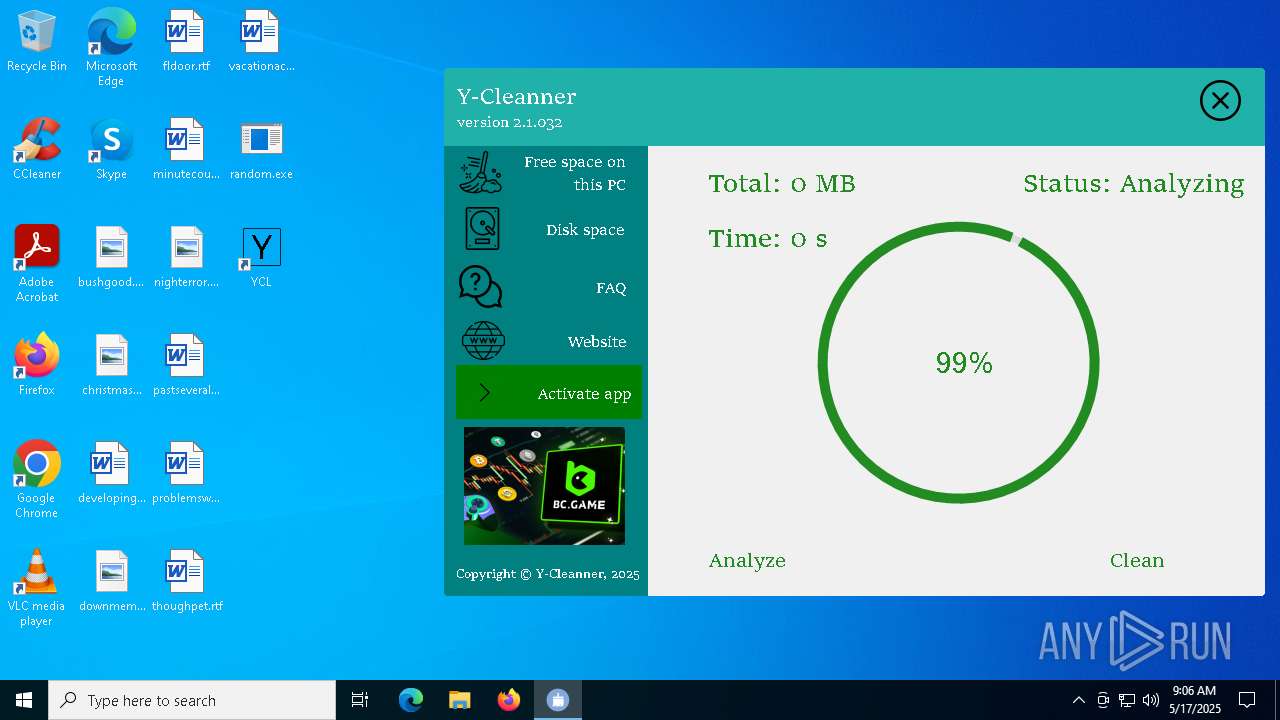1280x720 pixels.
Task: Click the broom Free space icon
Action: (x=481, y=172)
